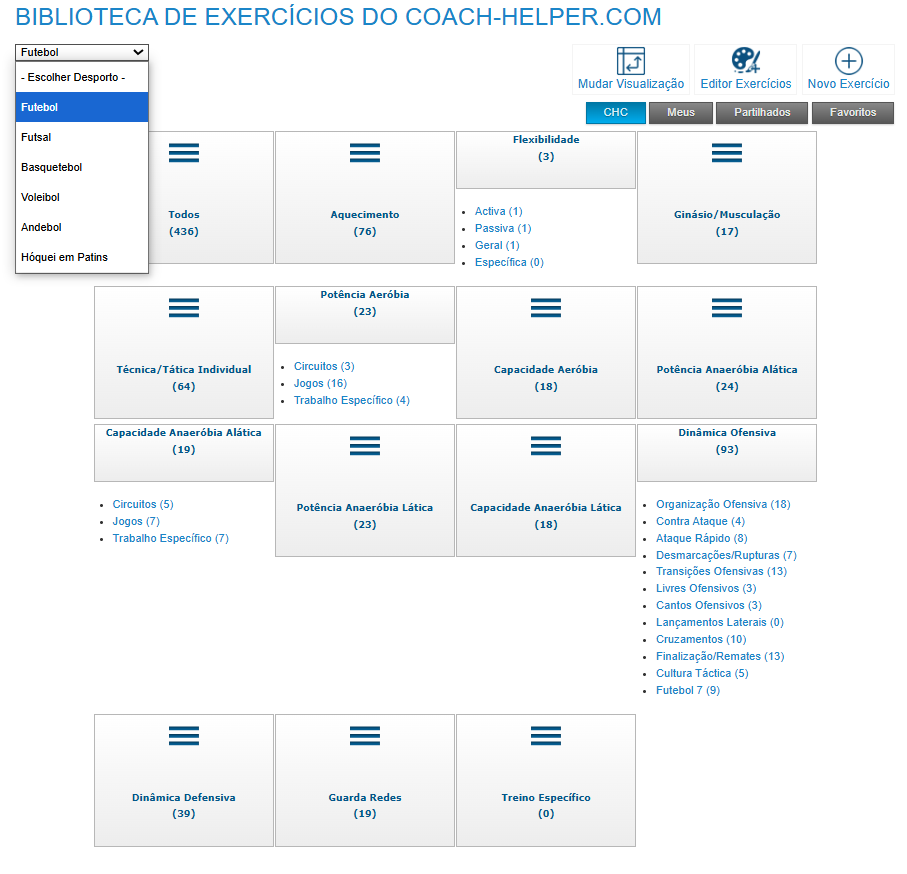907x874 pixels.
Task: Click the Guarda Redes (19) card label
Action: coord(365,805)
